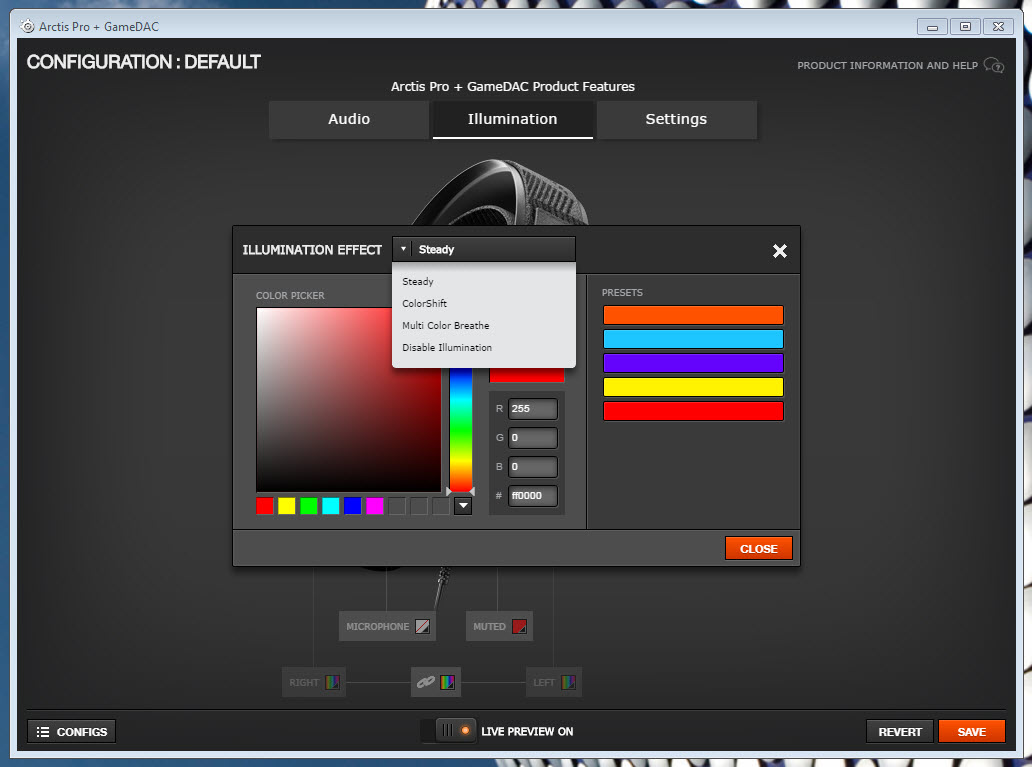Pick the cyan quick swatch

coord(330,506)
